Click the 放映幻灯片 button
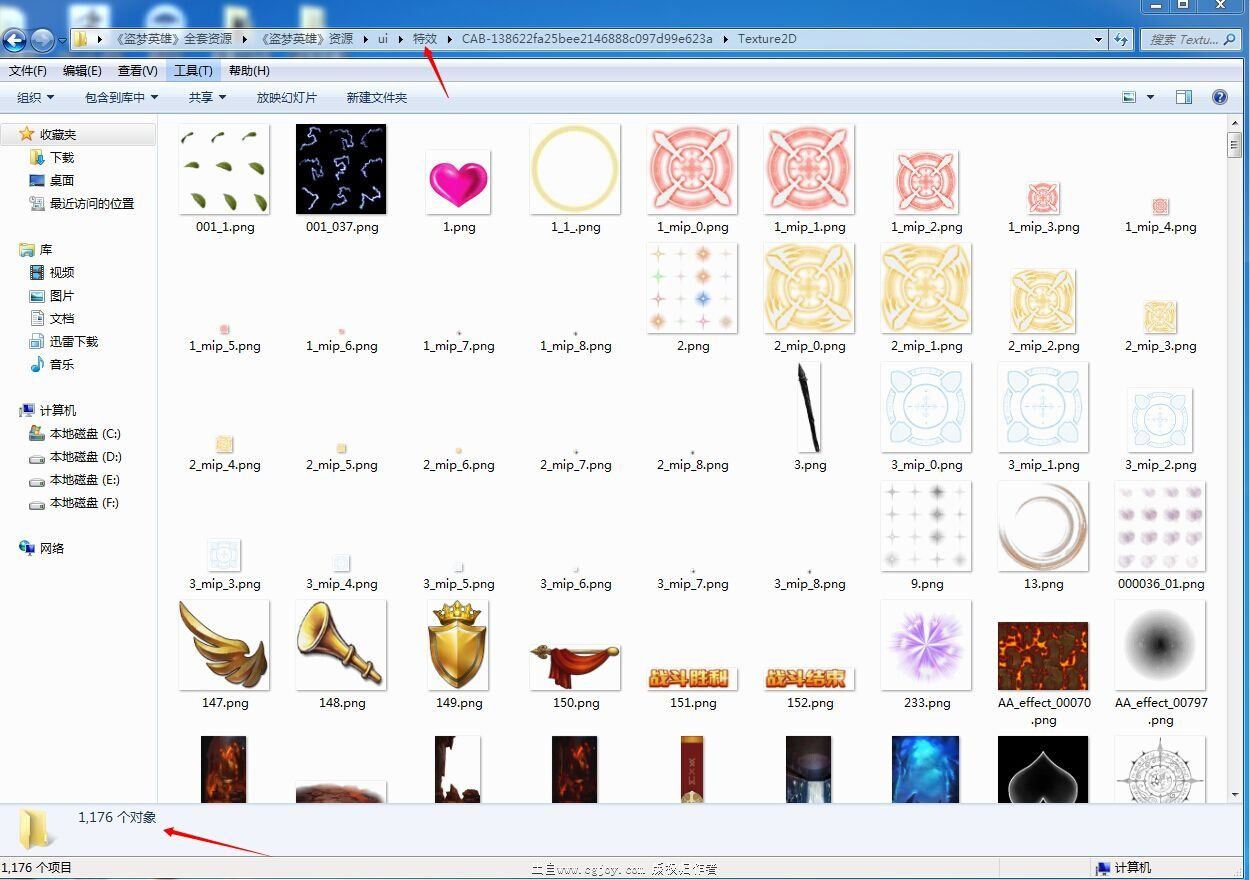1250x880 pixels. (286, 97)
